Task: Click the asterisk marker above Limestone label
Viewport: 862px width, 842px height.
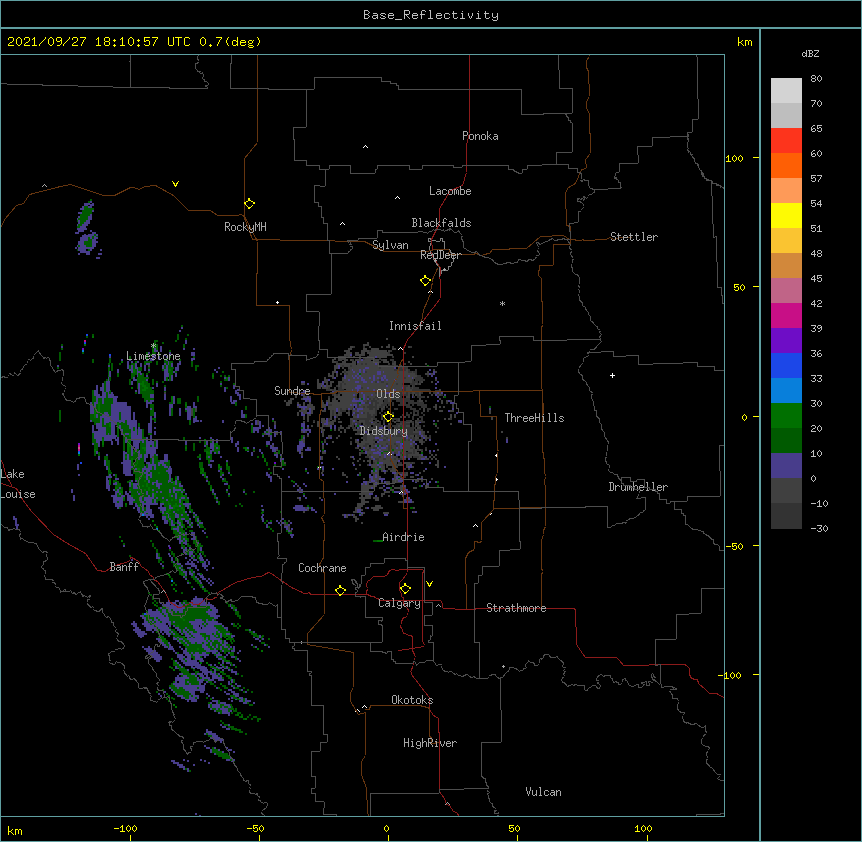Action: [153, 346]
